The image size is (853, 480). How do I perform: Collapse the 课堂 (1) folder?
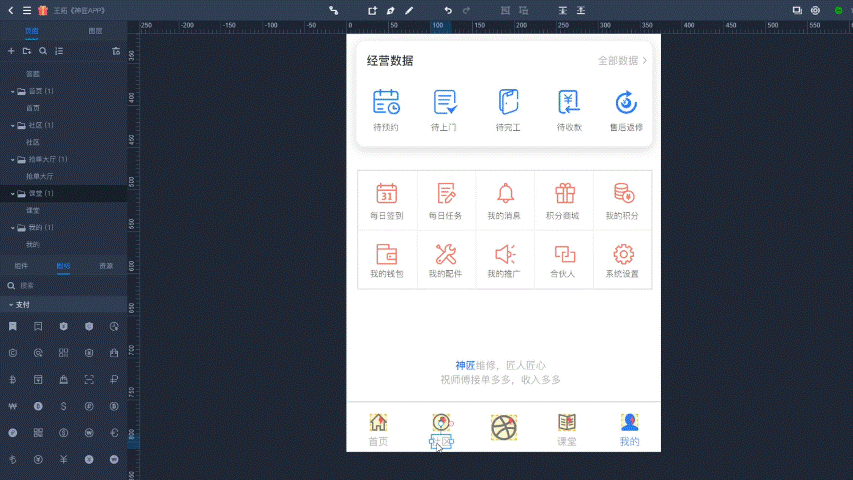(x=13, y=194)
